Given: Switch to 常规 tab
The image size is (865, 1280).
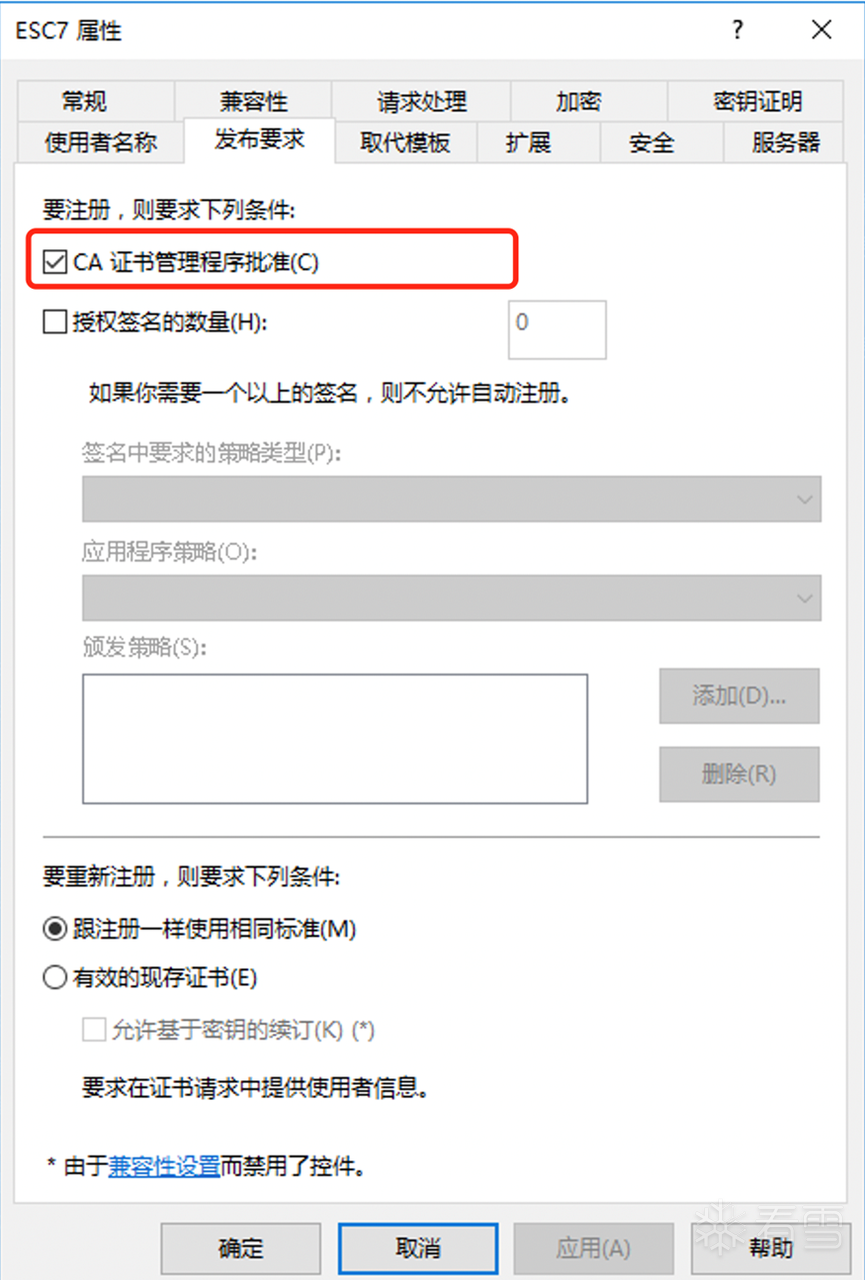Looking at the screenshot, I should click(84, 101).
